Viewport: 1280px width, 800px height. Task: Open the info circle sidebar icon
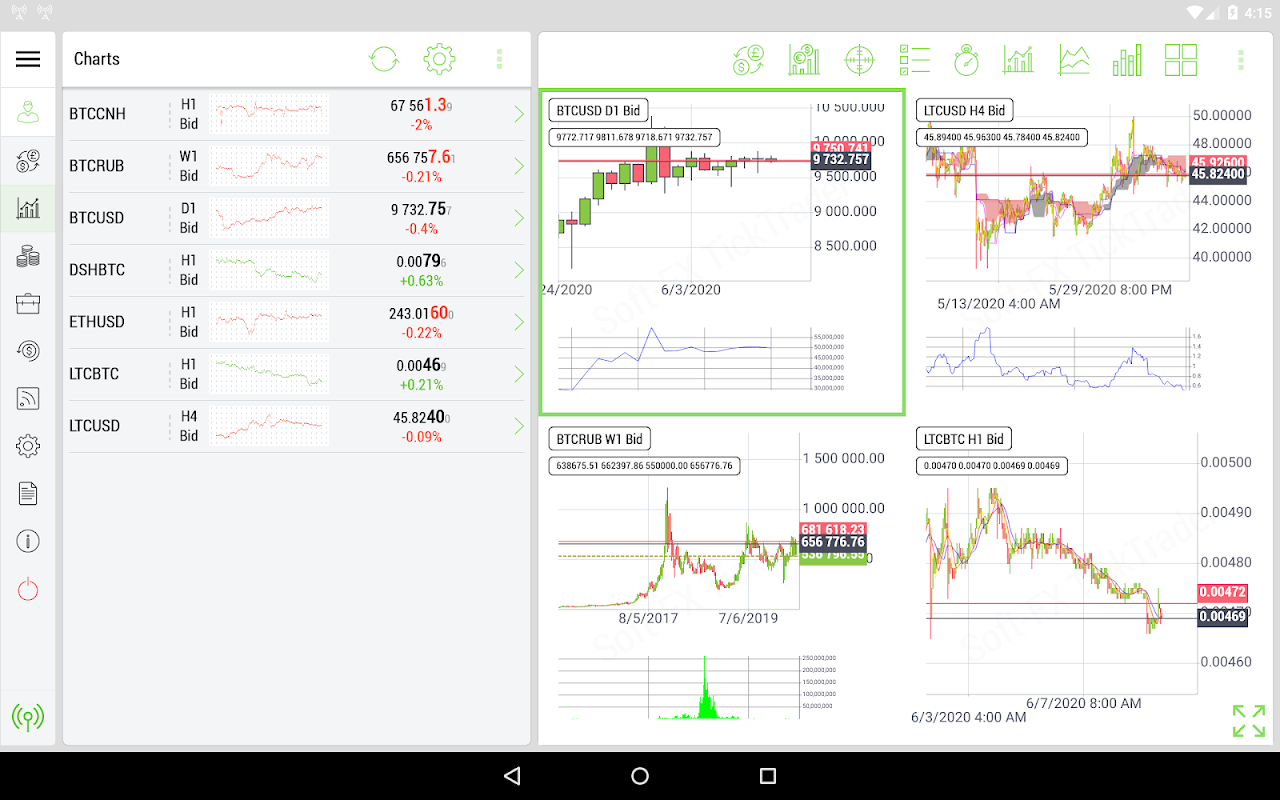28,542
